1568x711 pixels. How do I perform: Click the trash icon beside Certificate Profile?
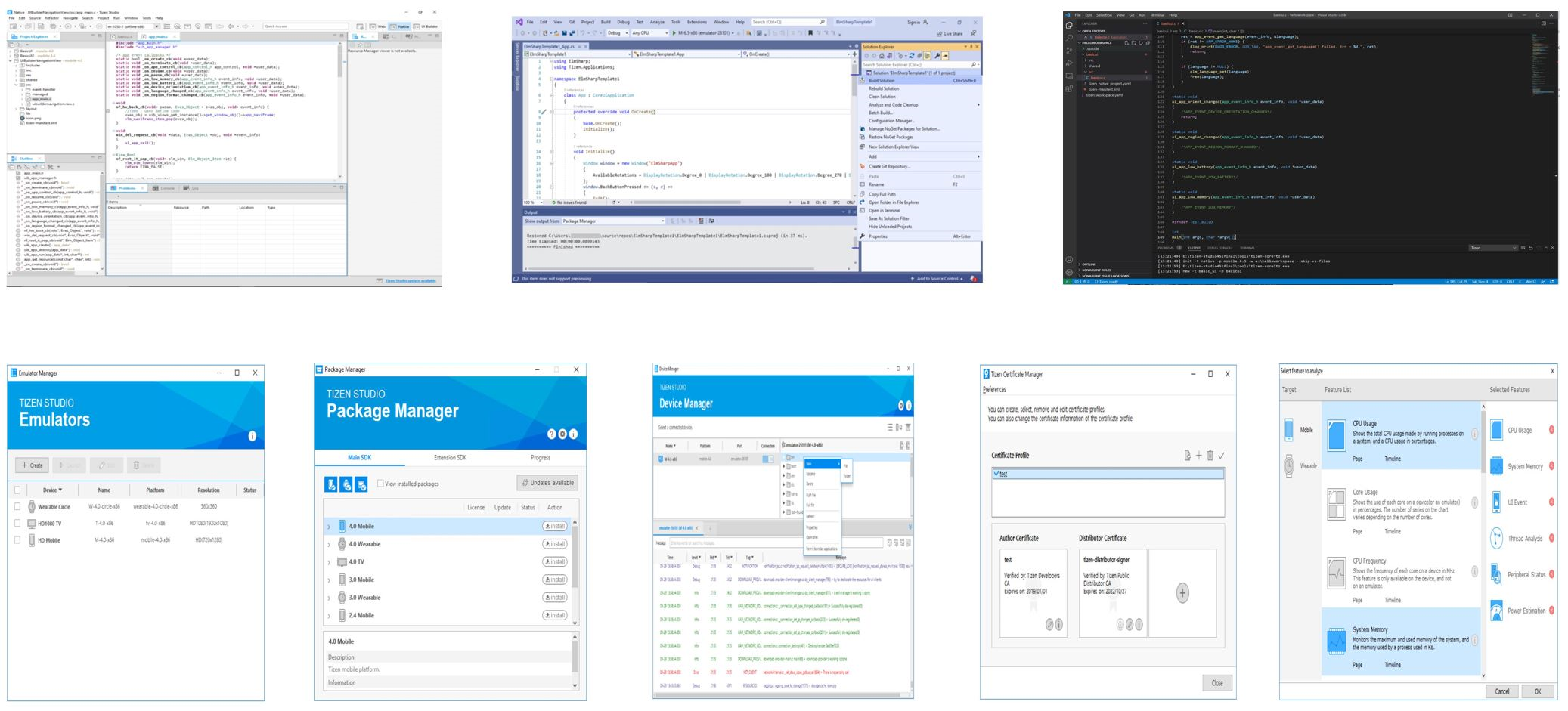point(1210,456)
